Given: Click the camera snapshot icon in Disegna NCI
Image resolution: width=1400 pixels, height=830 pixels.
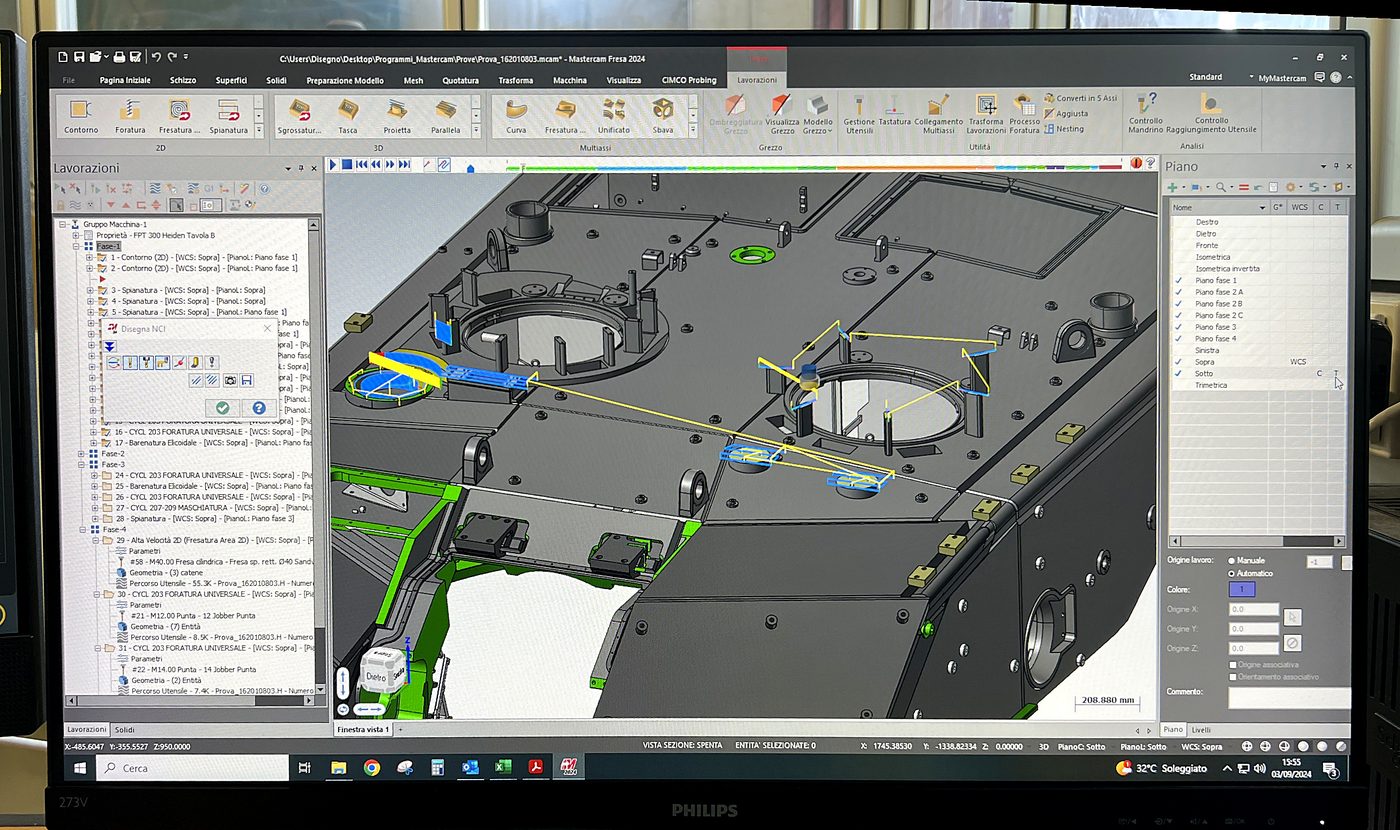Looking at the screenshot, I should pos(230,380).
